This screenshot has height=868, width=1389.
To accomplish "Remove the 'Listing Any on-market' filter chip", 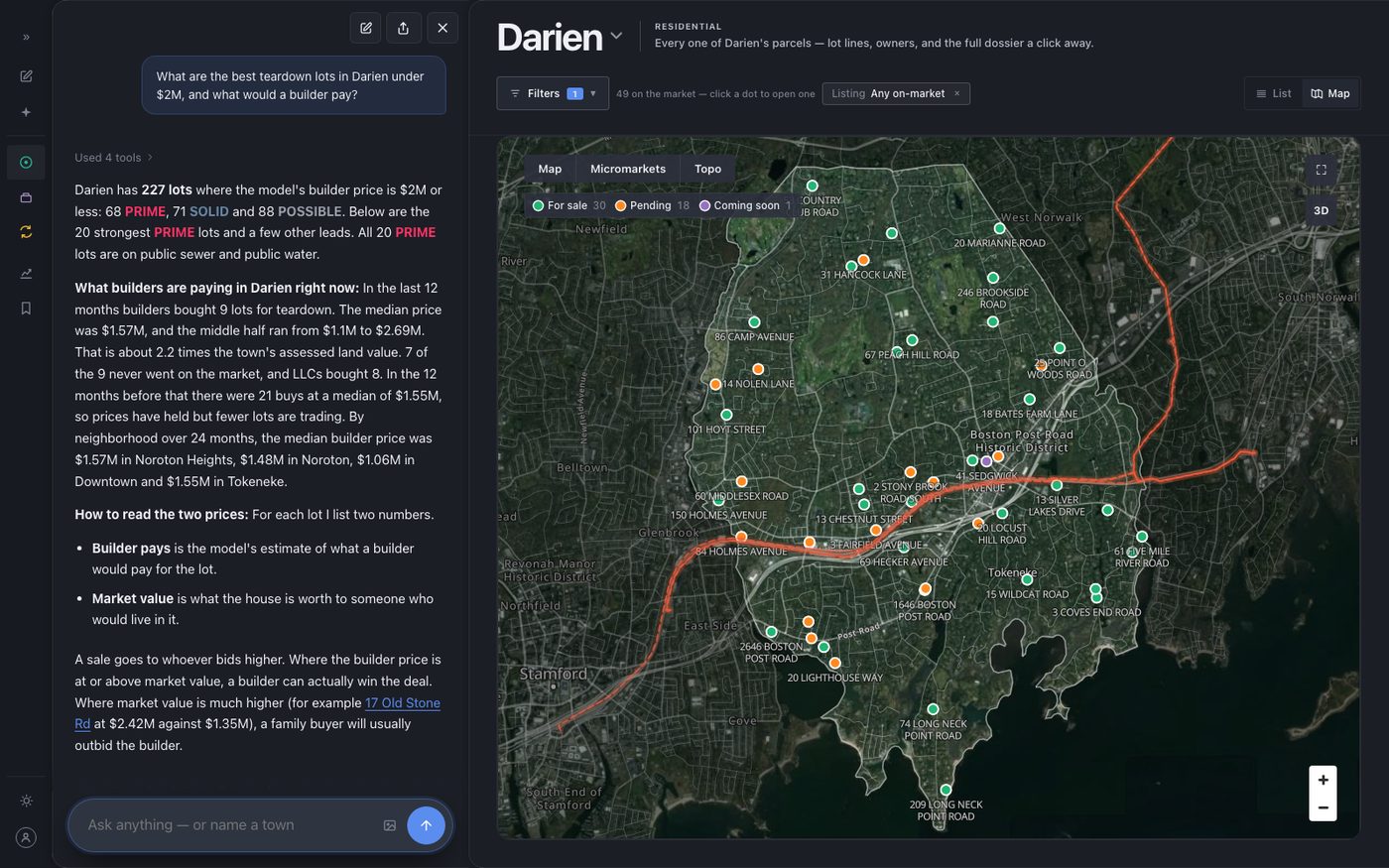I will coord(957,93).
